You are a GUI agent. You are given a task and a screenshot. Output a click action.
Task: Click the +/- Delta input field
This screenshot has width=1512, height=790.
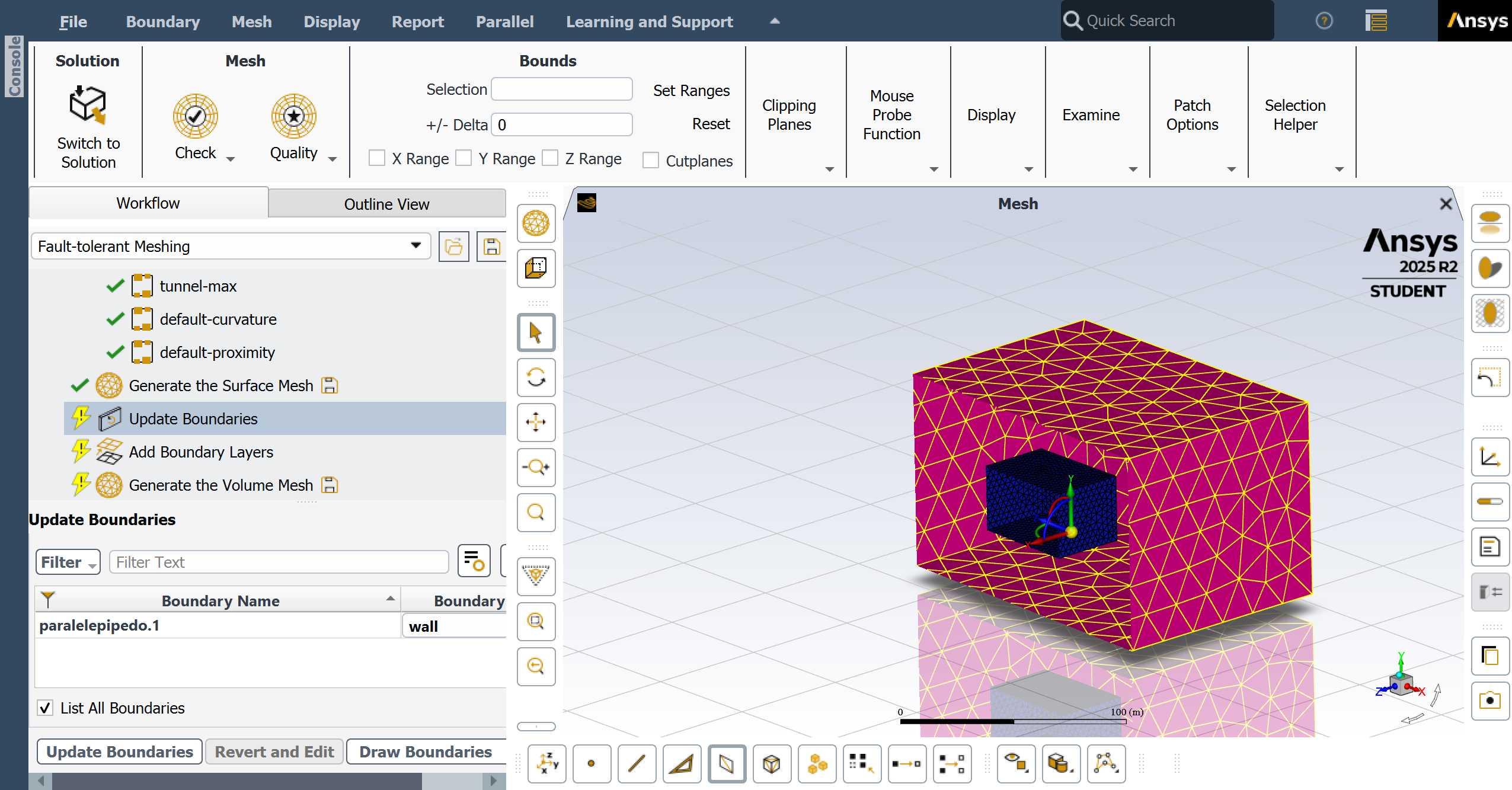tap(561, 125)
